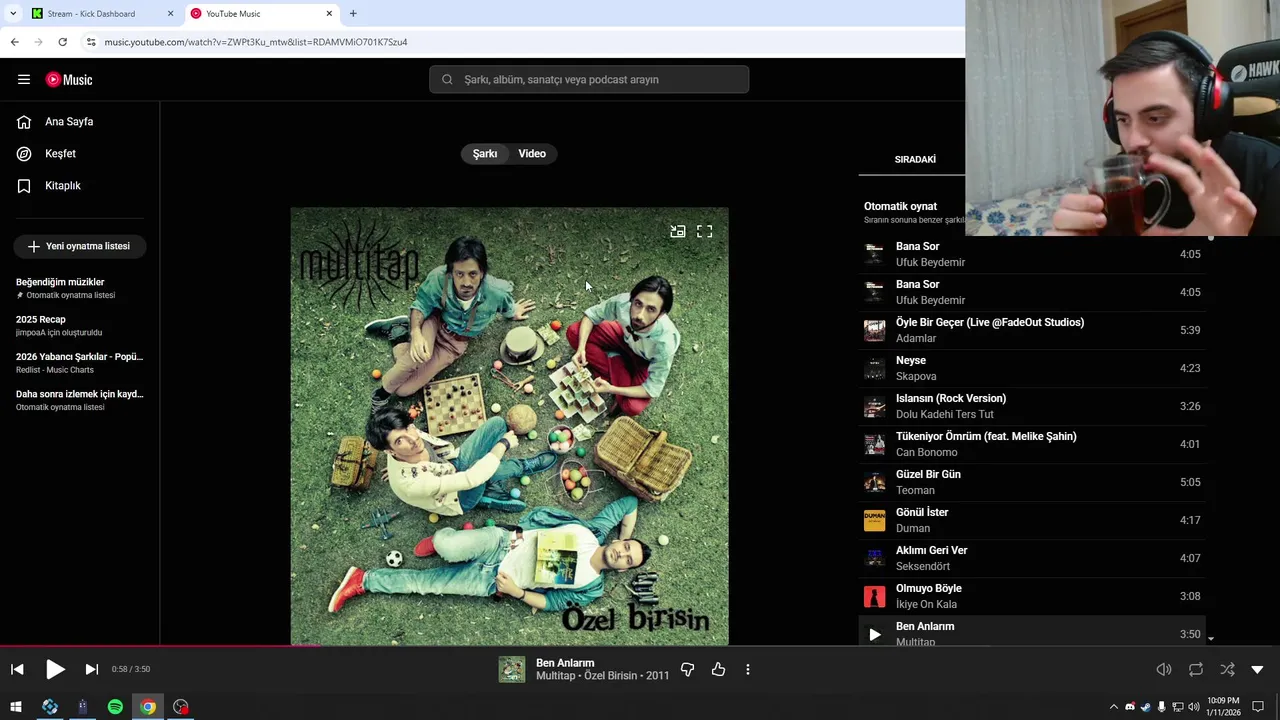Image resolution: width=1280 pixels, height=720 pixels.
Task: Click the browser address bar URL
Action: [x=256, y=42]
